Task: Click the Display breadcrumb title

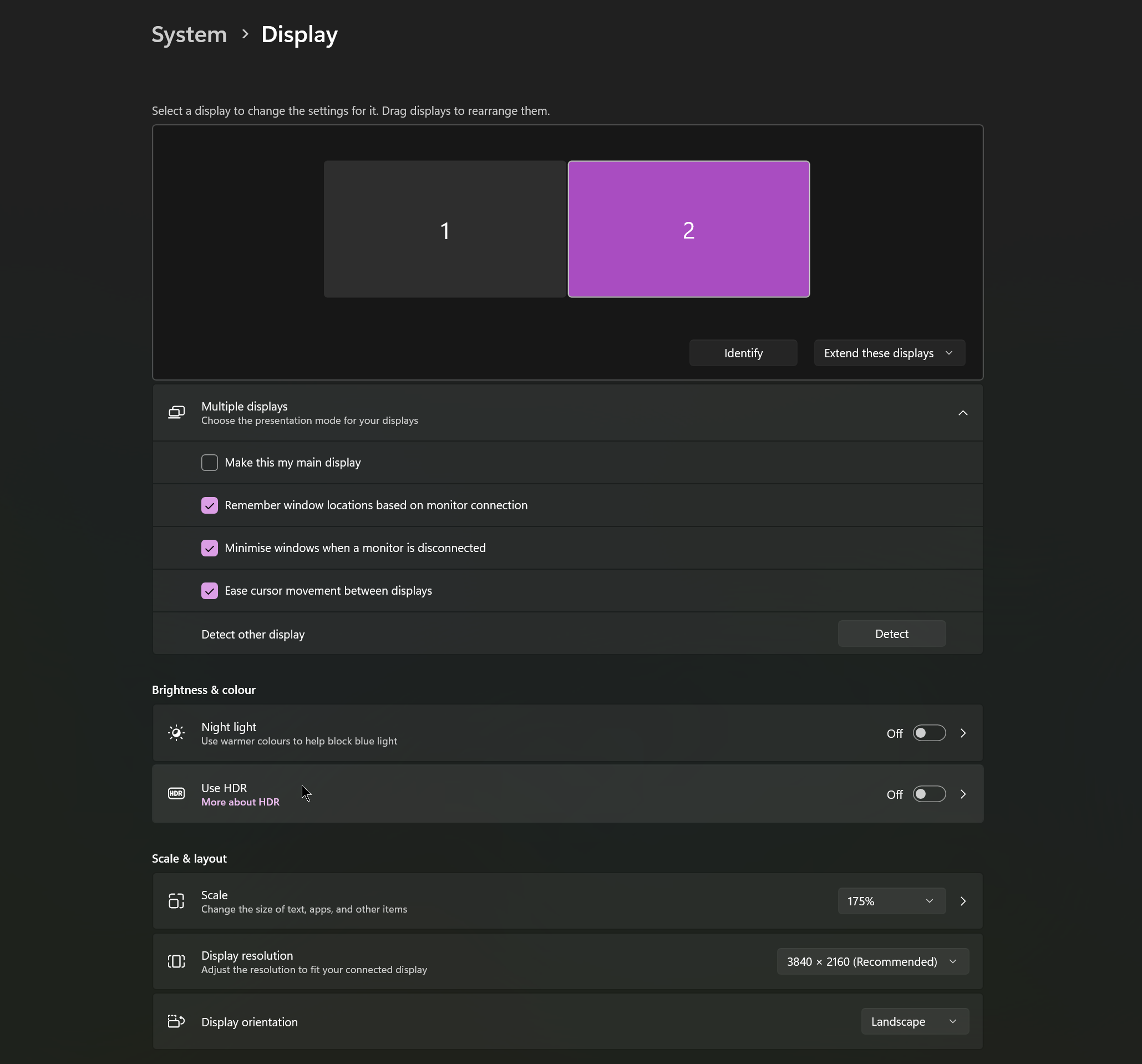Action: pos(300,34)
